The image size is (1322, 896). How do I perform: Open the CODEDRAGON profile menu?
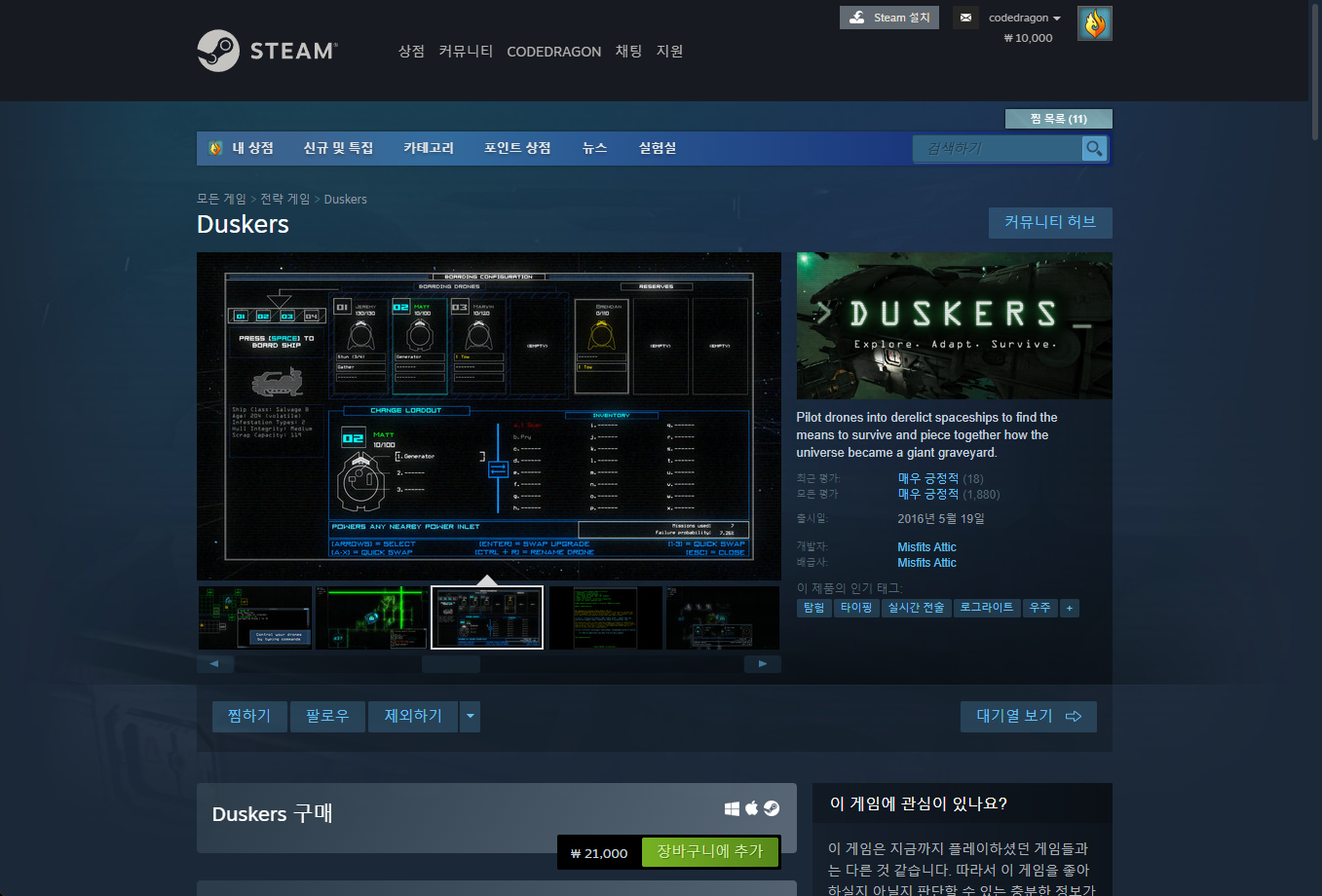554,52
